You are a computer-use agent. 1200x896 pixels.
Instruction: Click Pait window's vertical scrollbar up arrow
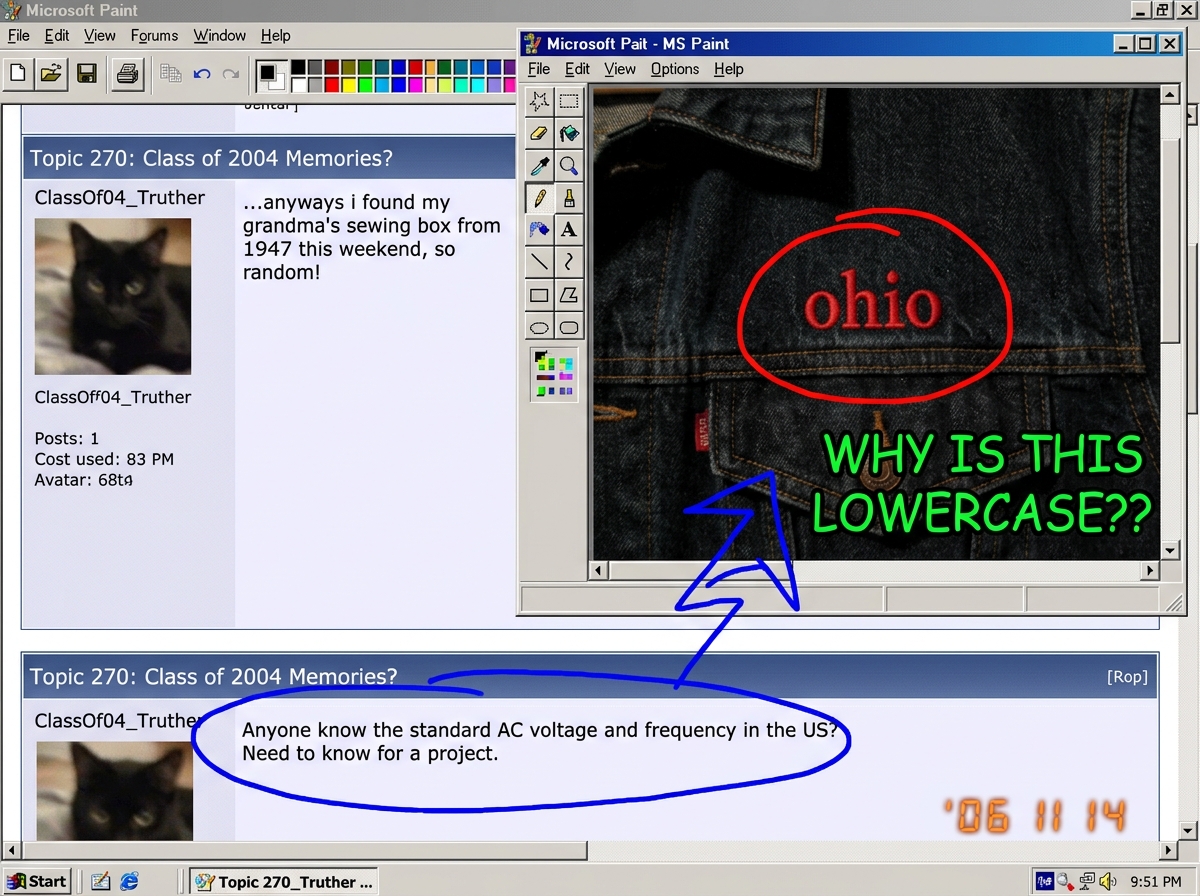[x=1170, y=95]
